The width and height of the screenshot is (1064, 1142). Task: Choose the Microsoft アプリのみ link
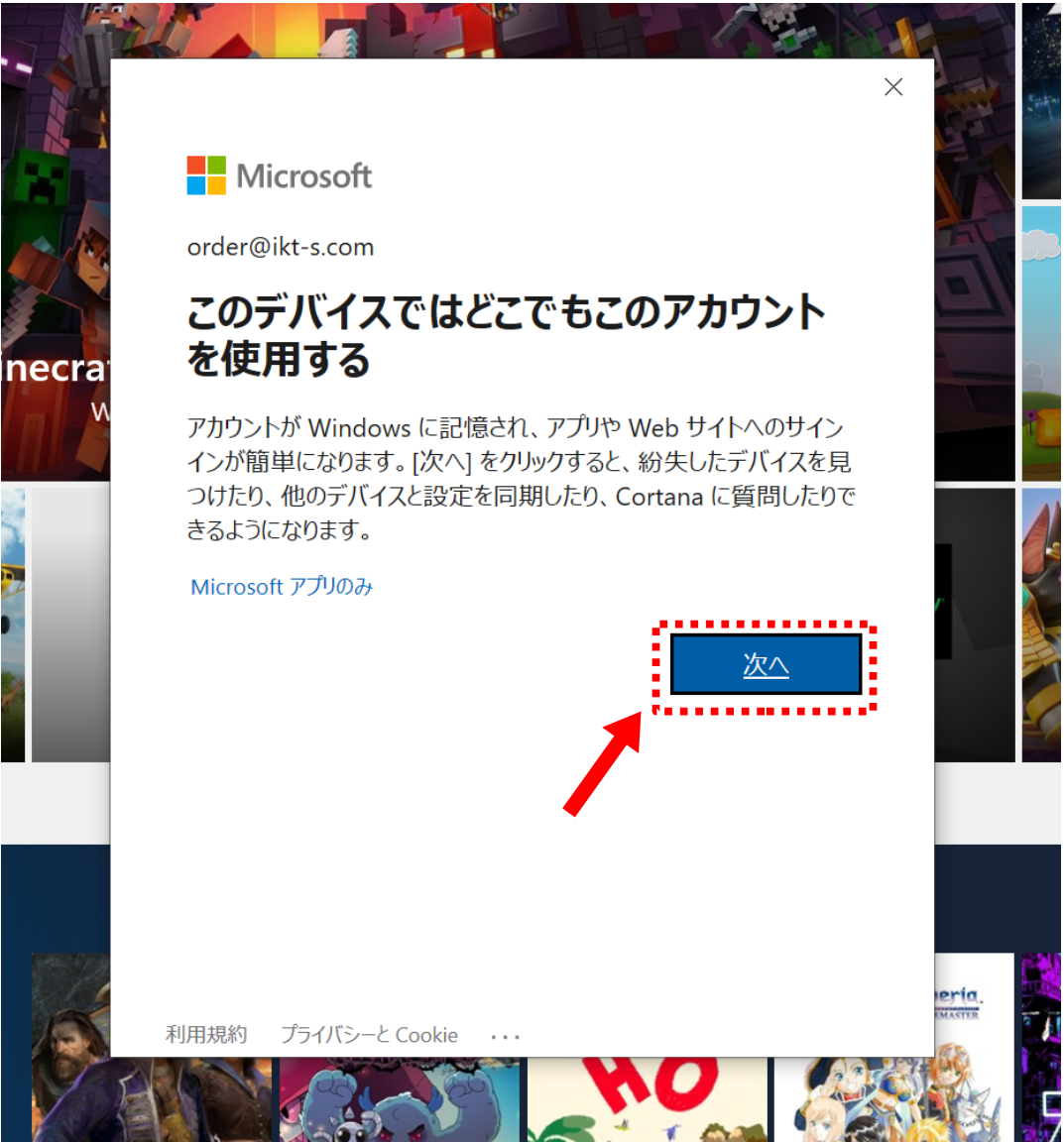point(282,587)
